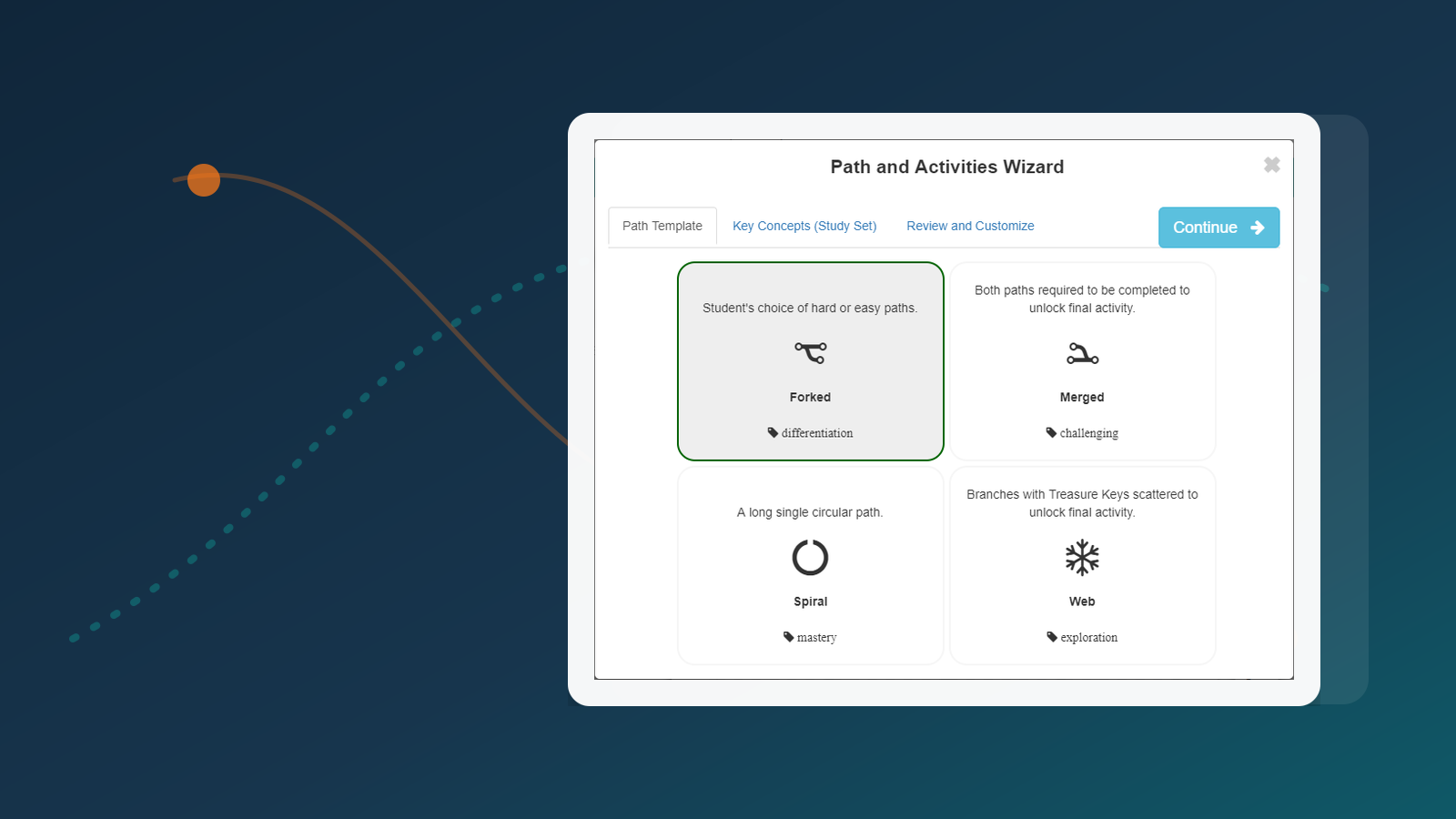Viewport: 1456px width, 819px height.
Task: Select the Web template name label
Action: [1082, 602]
